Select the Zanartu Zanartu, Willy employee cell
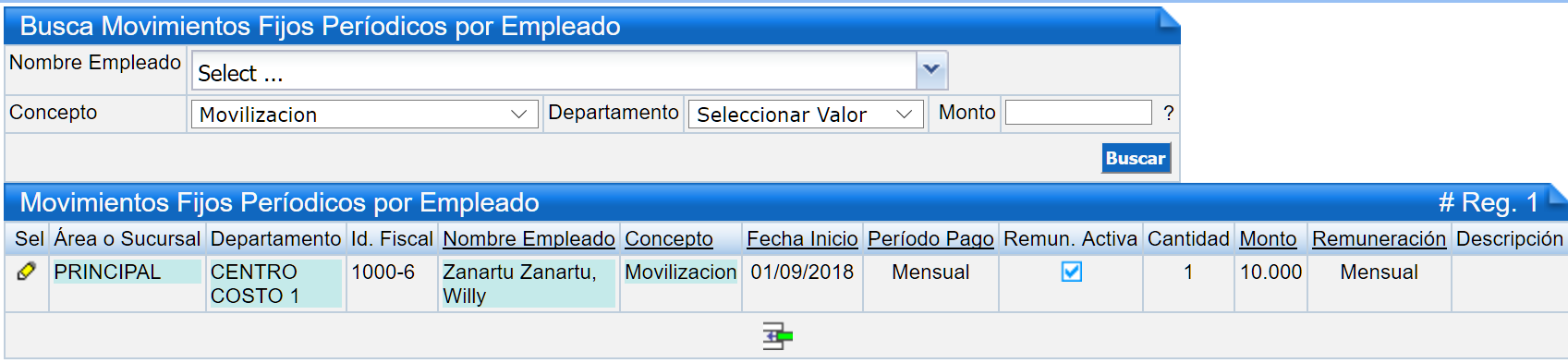This screenshot has width=1568, height=363. 529,284
